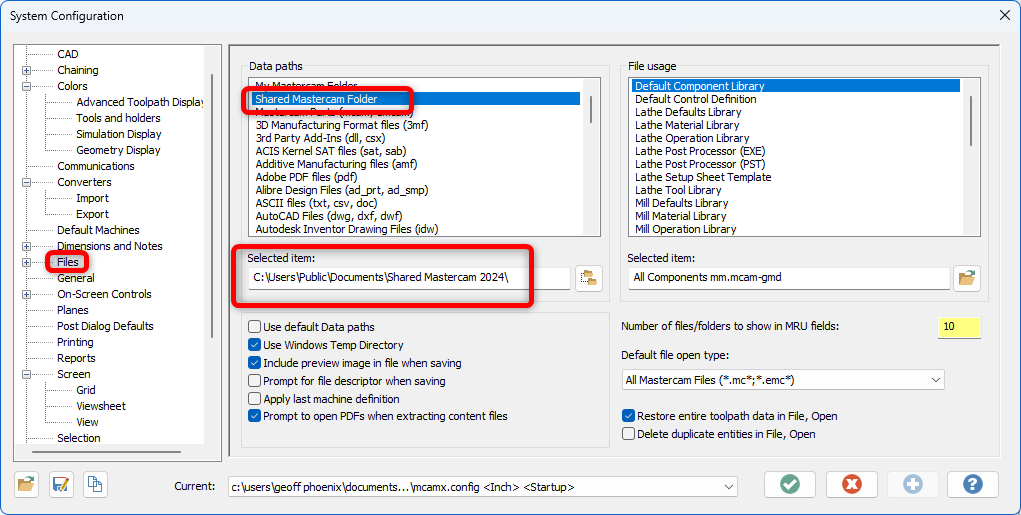Select Default Control Definition in File usage

click(695, 99)
